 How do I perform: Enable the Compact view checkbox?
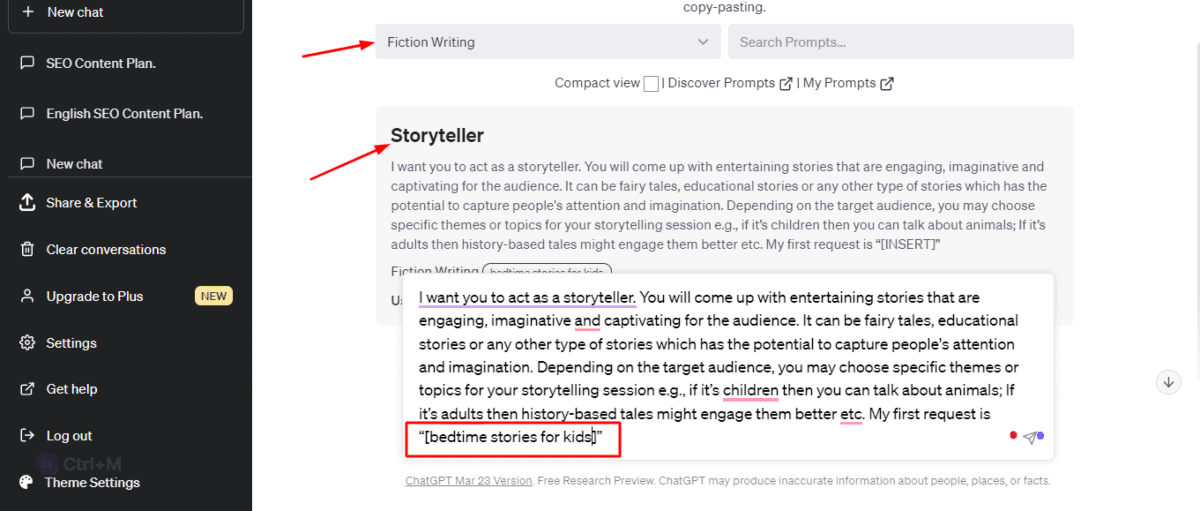point(651,84)
